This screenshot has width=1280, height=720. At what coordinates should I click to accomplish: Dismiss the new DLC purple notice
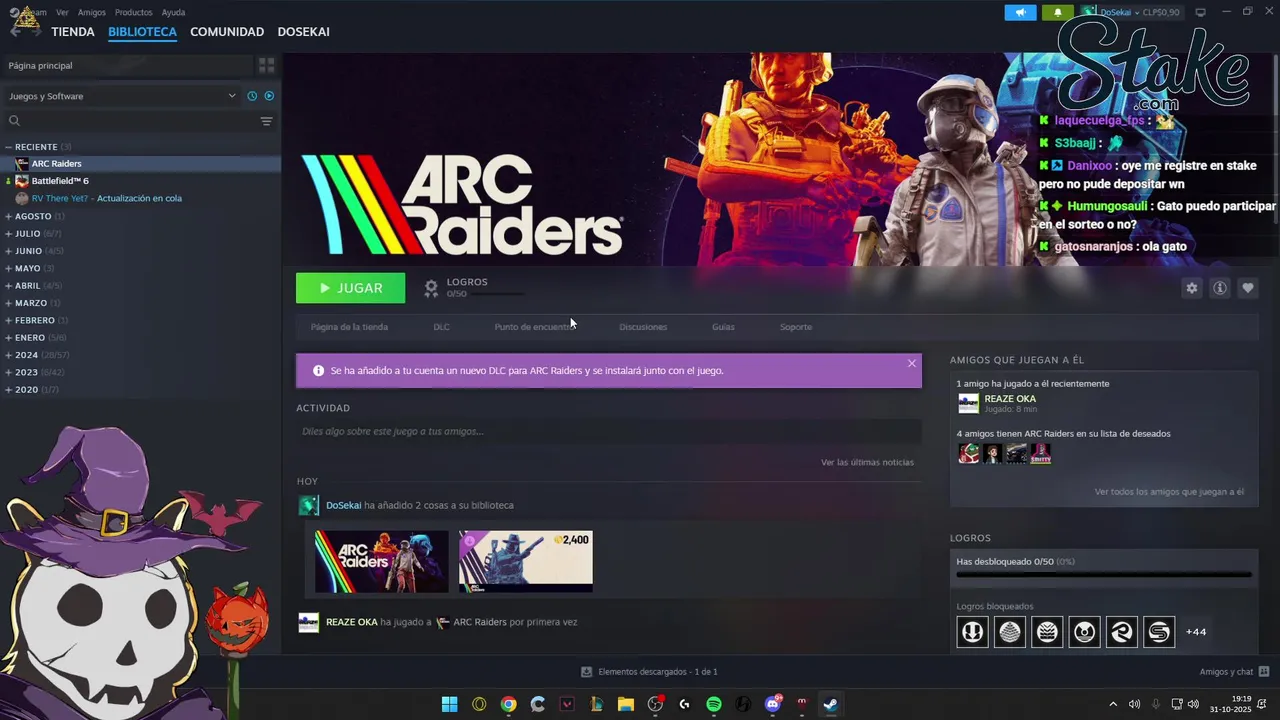point(911,363)
